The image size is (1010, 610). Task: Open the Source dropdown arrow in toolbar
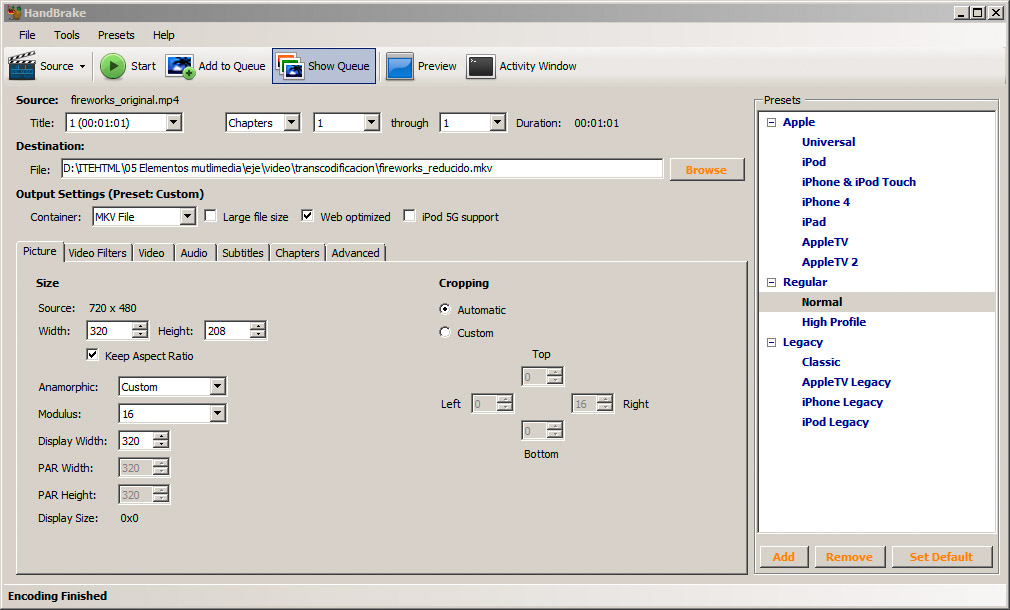[x=82, y=66]
